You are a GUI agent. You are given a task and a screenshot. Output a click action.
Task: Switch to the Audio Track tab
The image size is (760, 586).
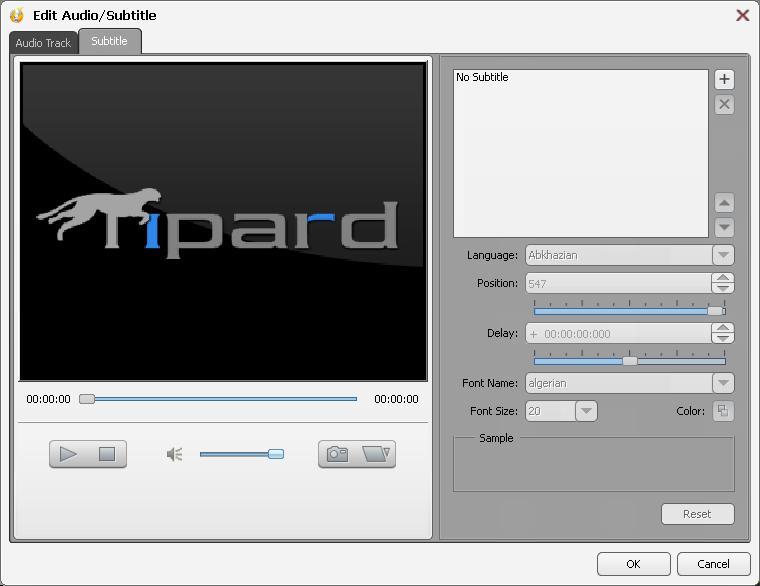point(43,43)
